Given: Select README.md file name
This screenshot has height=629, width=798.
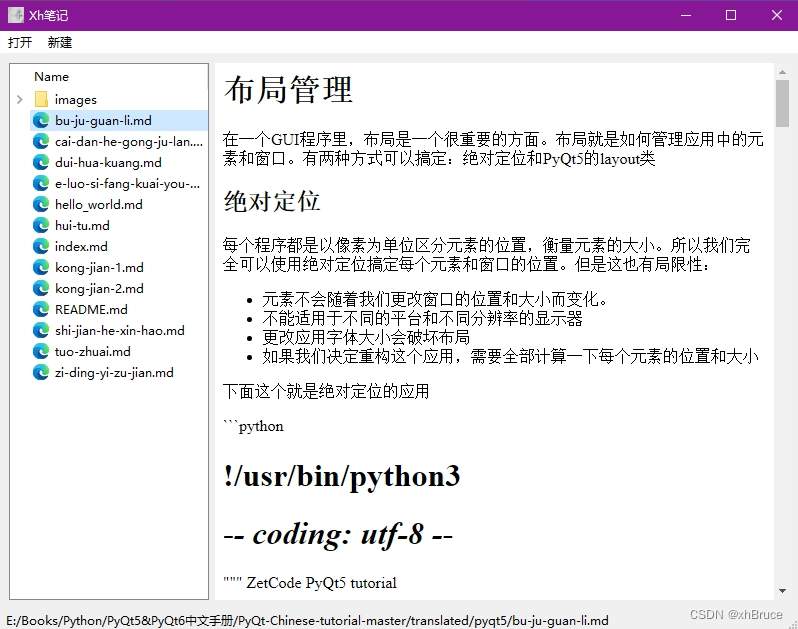Looking at the screenshot, I should [91, 309].
